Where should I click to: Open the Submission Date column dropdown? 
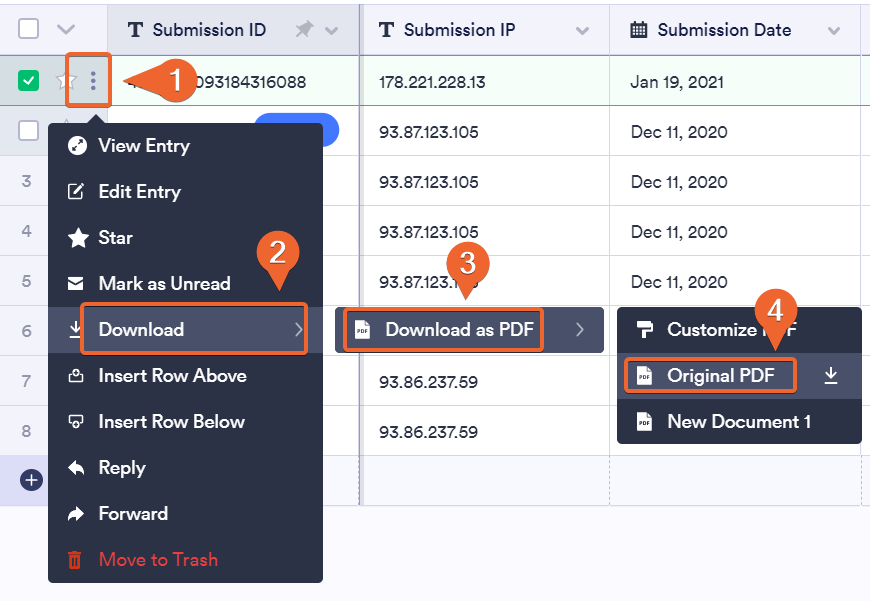coord(835,29)
